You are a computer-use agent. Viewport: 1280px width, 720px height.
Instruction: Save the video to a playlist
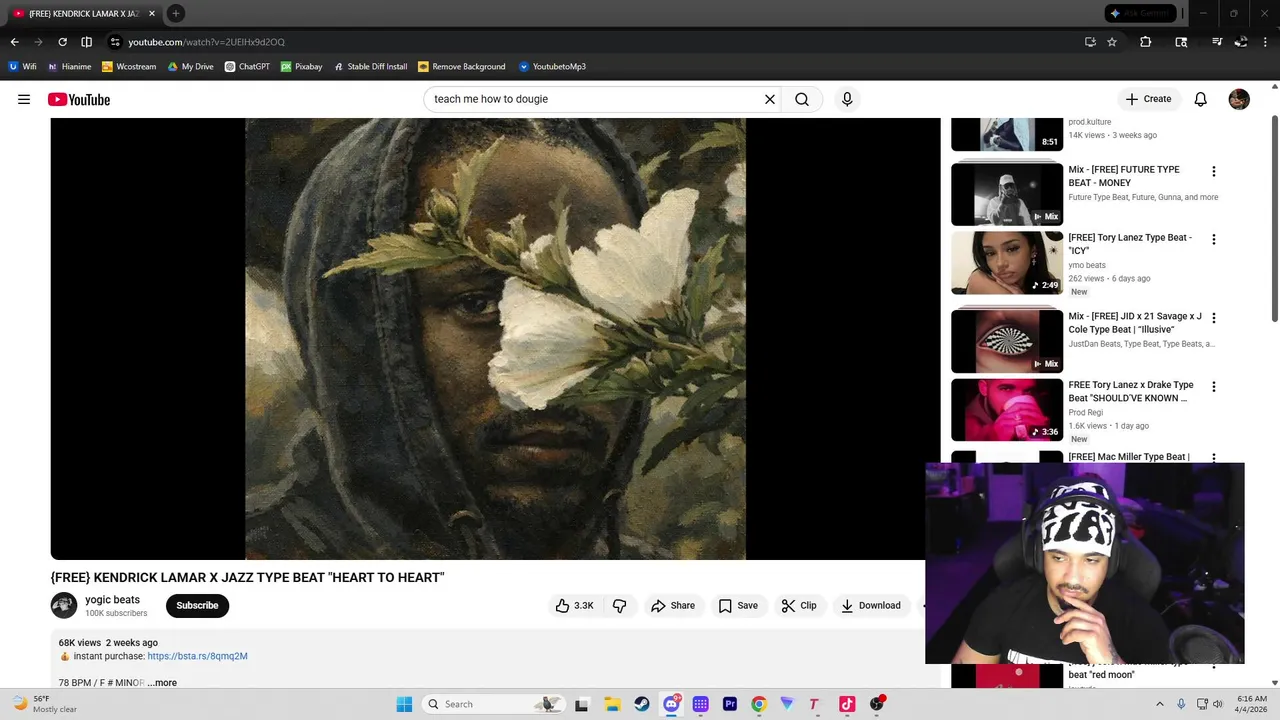738,605
